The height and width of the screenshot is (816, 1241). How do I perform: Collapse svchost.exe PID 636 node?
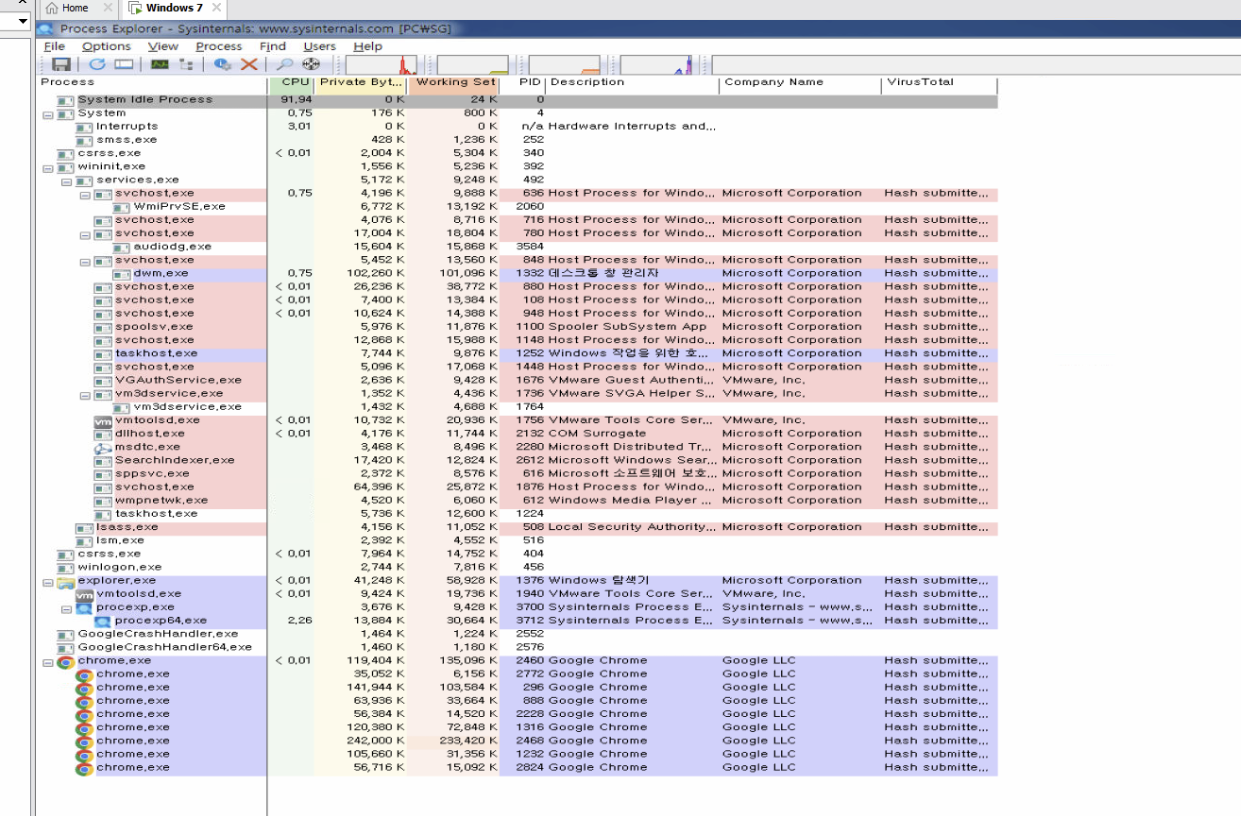85,194
